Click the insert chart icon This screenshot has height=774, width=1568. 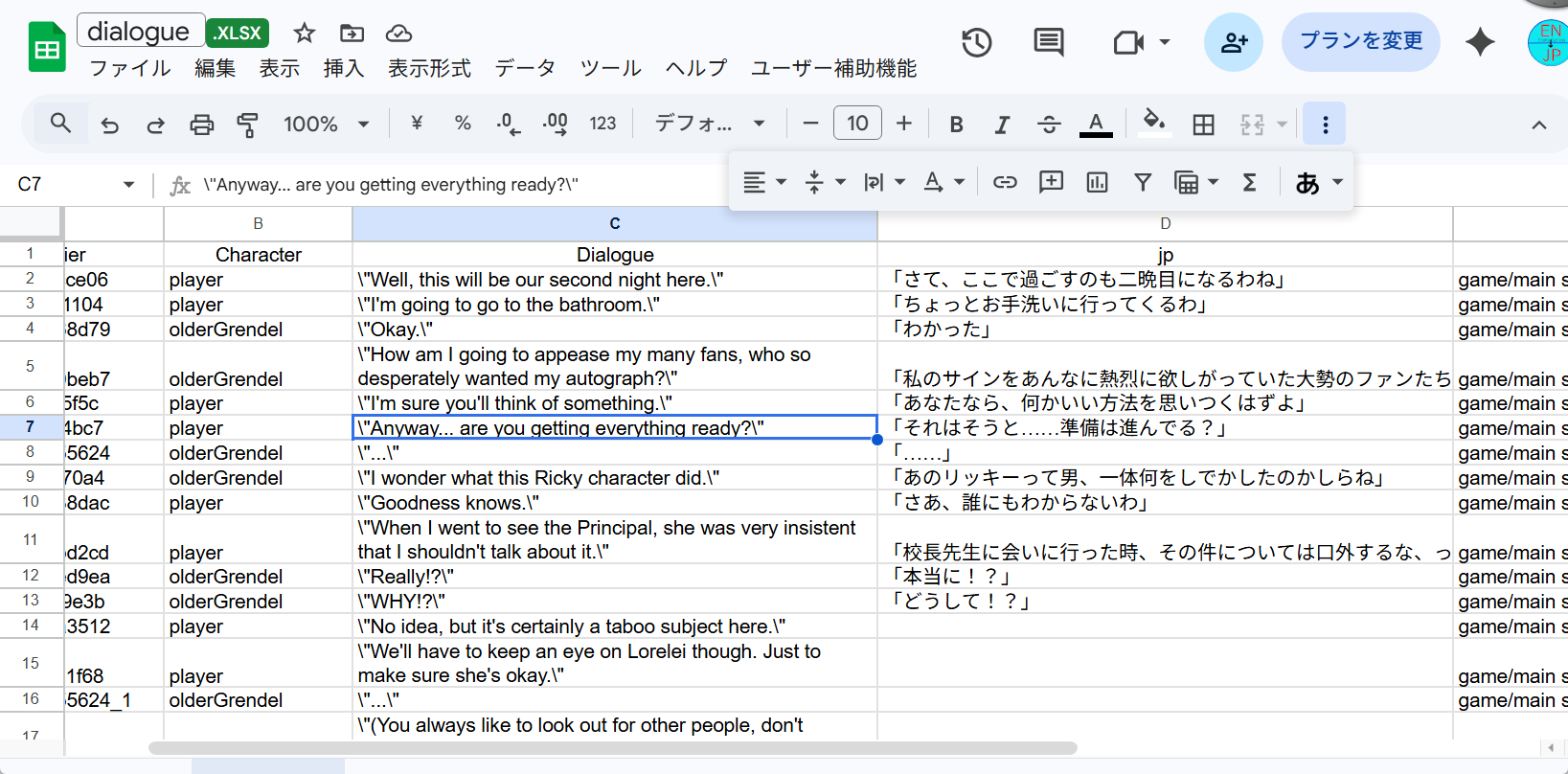1097,182
